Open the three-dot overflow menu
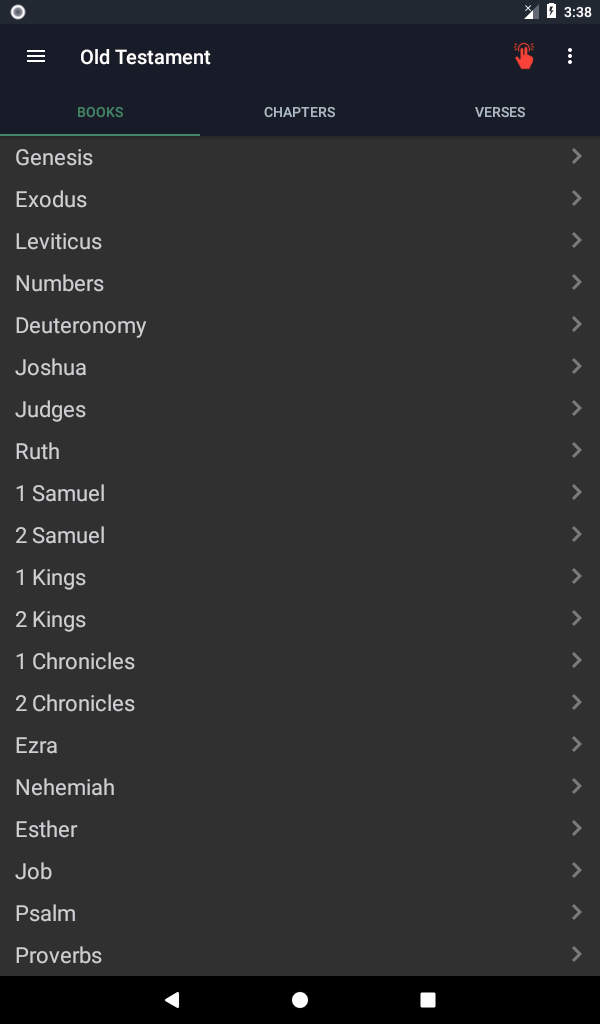This screenshot has width=600, height=1024. 570,57
